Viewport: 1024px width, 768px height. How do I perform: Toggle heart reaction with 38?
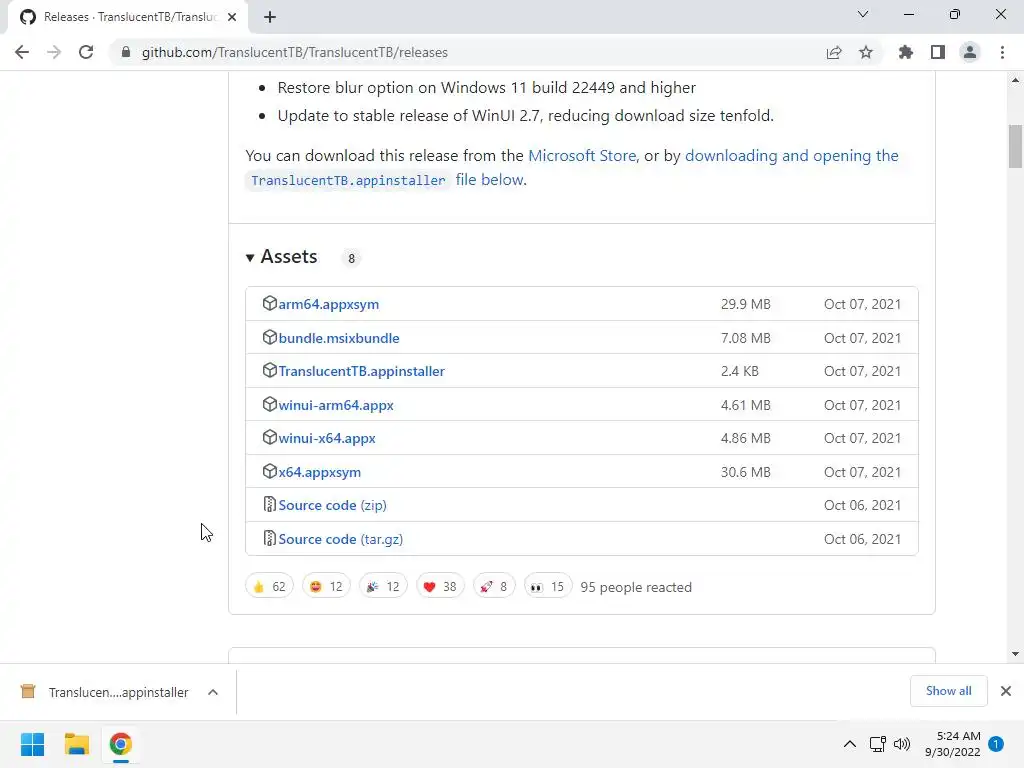pyautogui.click(x=439, y=587)
